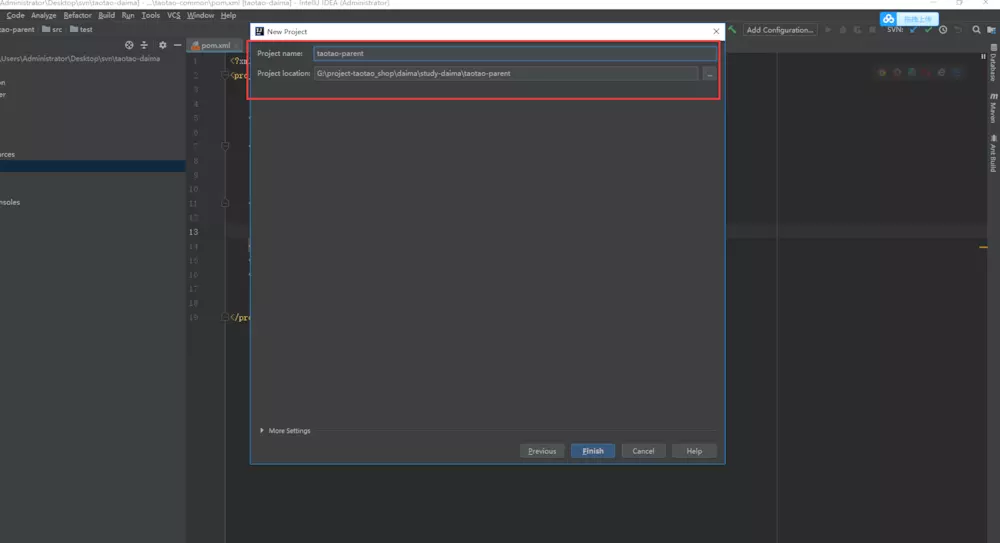
Task: Open the Help menu in the menu bar
Action: pos(228,15)
